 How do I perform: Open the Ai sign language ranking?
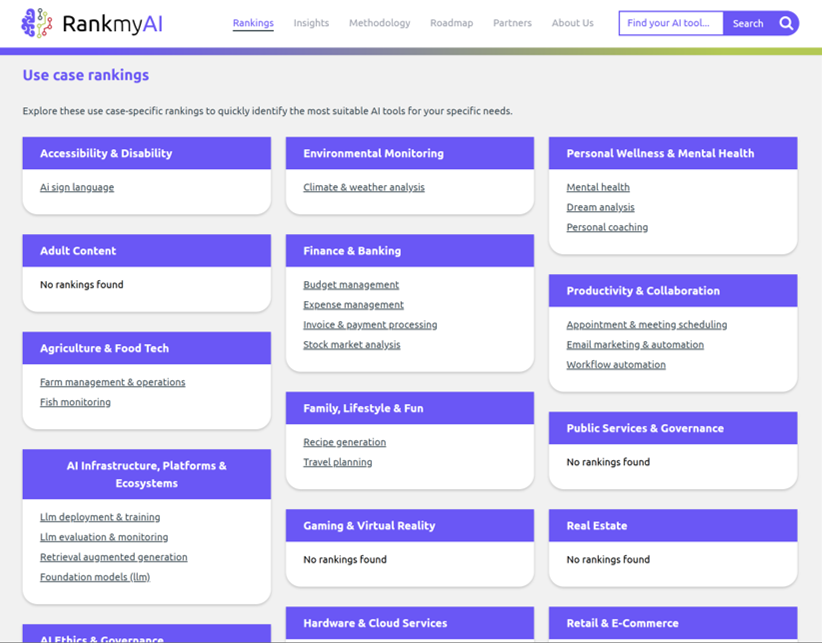77,187
